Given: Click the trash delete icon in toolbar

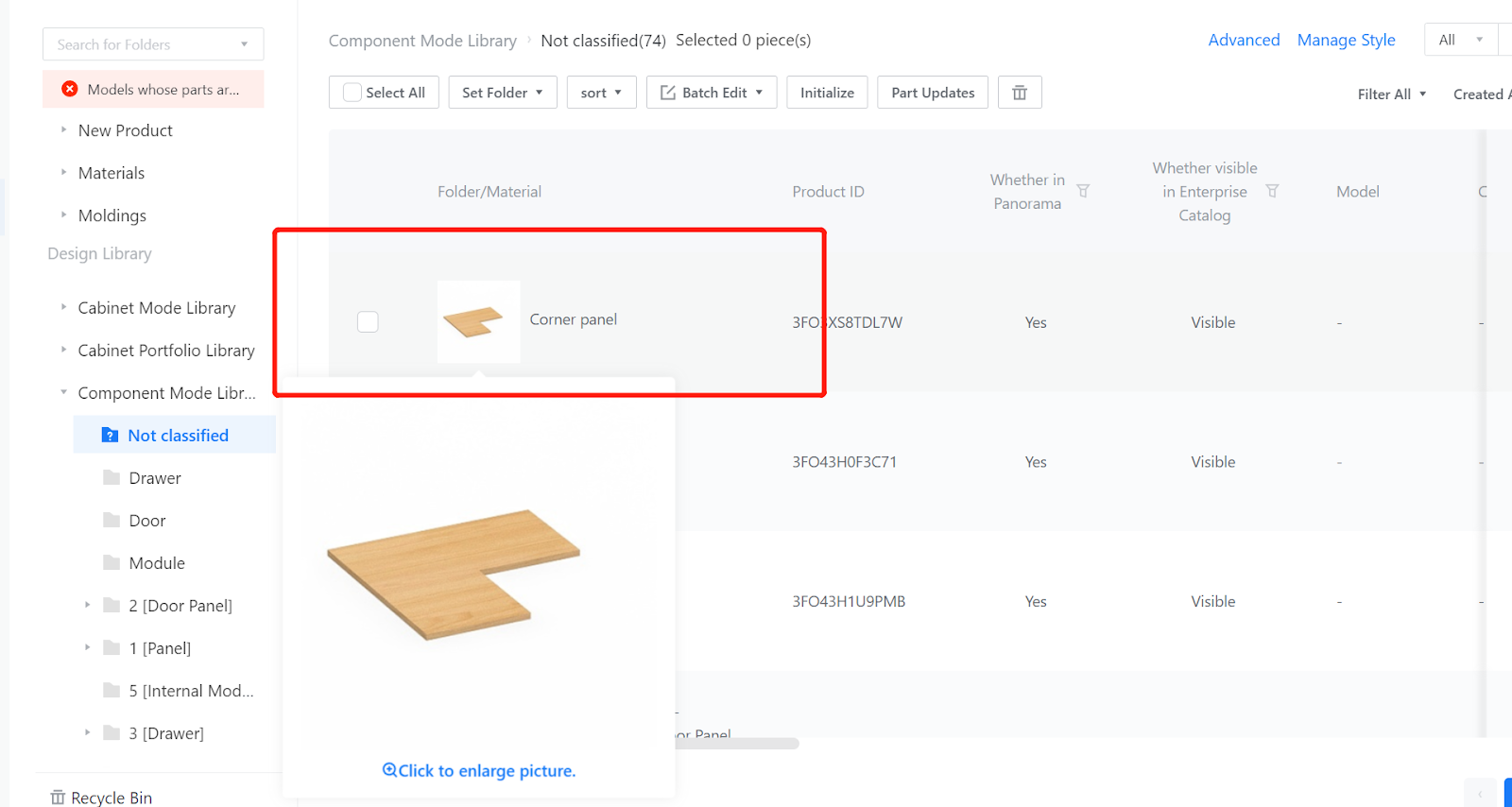Looking at the screenshot, I should (x=1020, y=93).
